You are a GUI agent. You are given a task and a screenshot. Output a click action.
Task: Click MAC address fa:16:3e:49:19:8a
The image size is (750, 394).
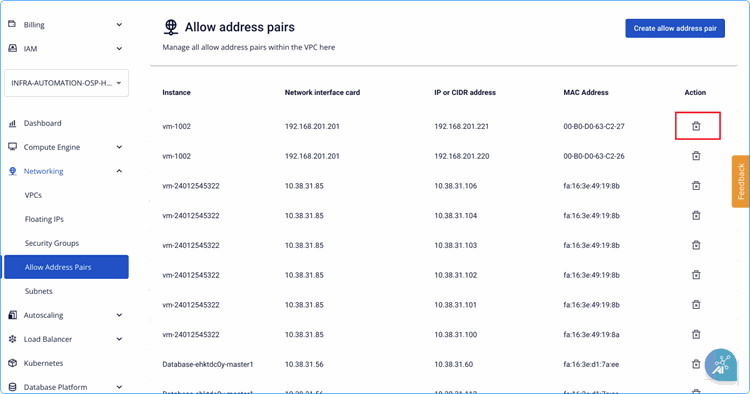point(591,335)
